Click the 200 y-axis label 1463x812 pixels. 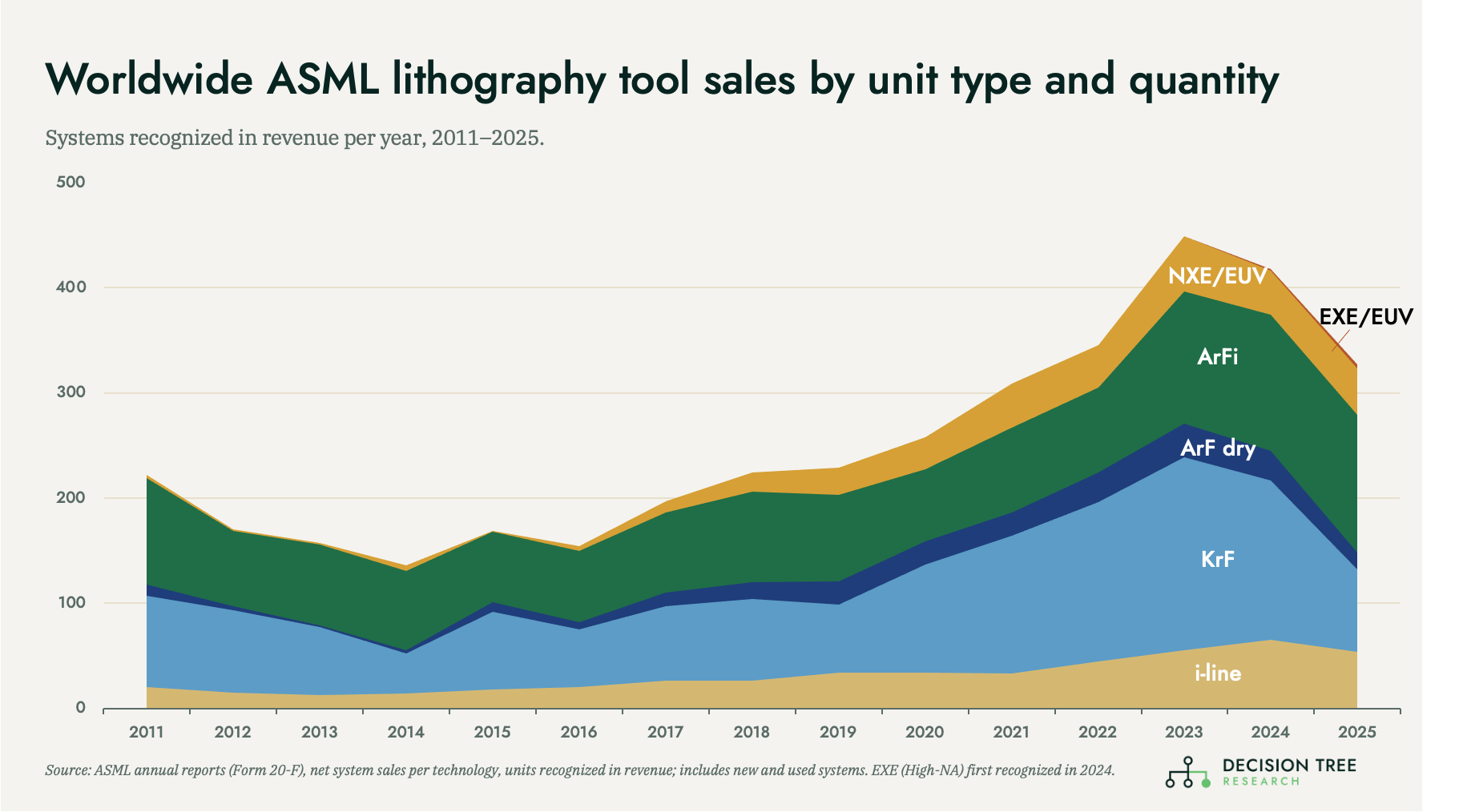click(71, 497)
